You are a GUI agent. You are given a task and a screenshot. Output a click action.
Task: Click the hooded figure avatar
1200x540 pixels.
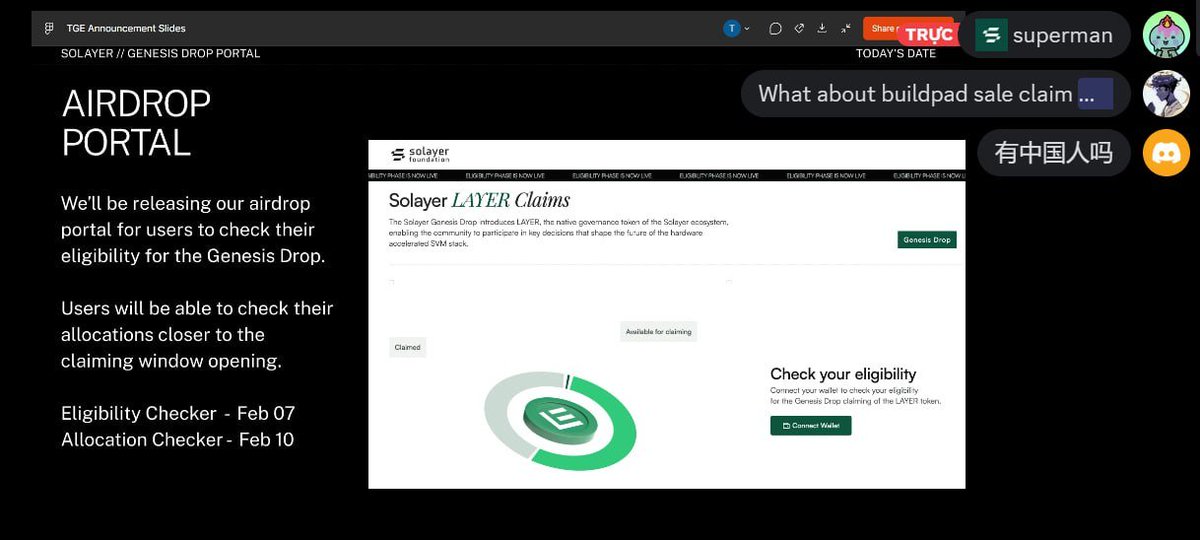tap(1166, 94)
